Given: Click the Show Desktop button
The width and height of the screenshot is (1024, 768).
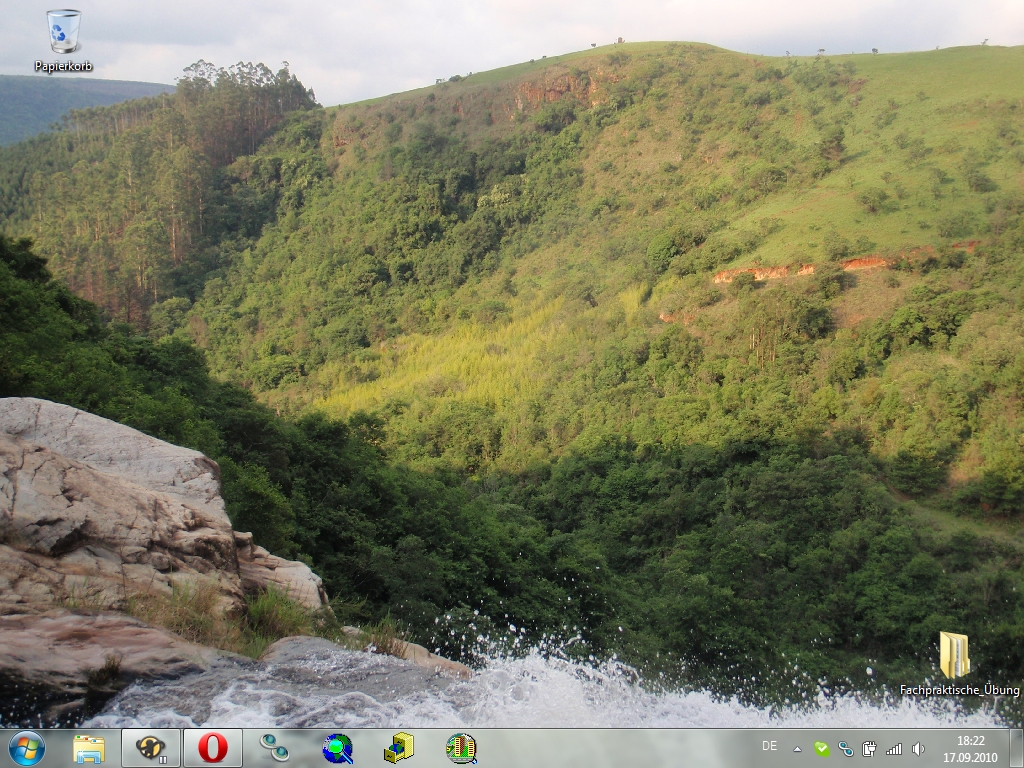Looking at the screenshot, I should tap(1016, 748).
